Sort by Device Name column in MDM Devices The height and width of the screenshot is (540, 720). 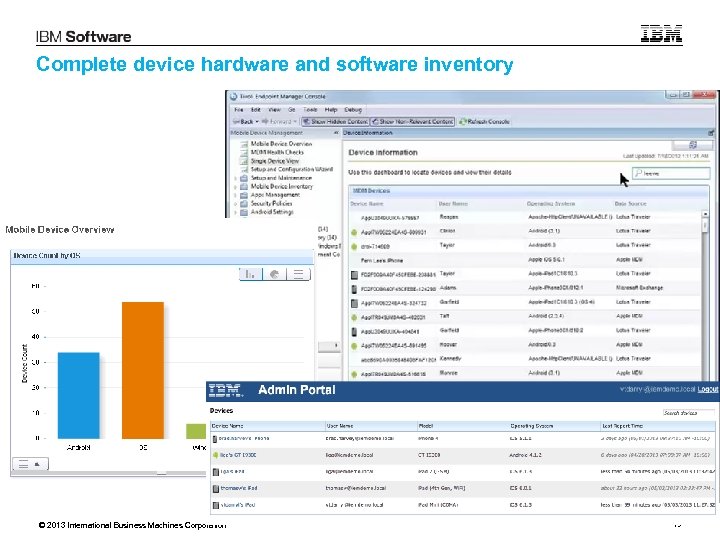click(x=366, y=203)
